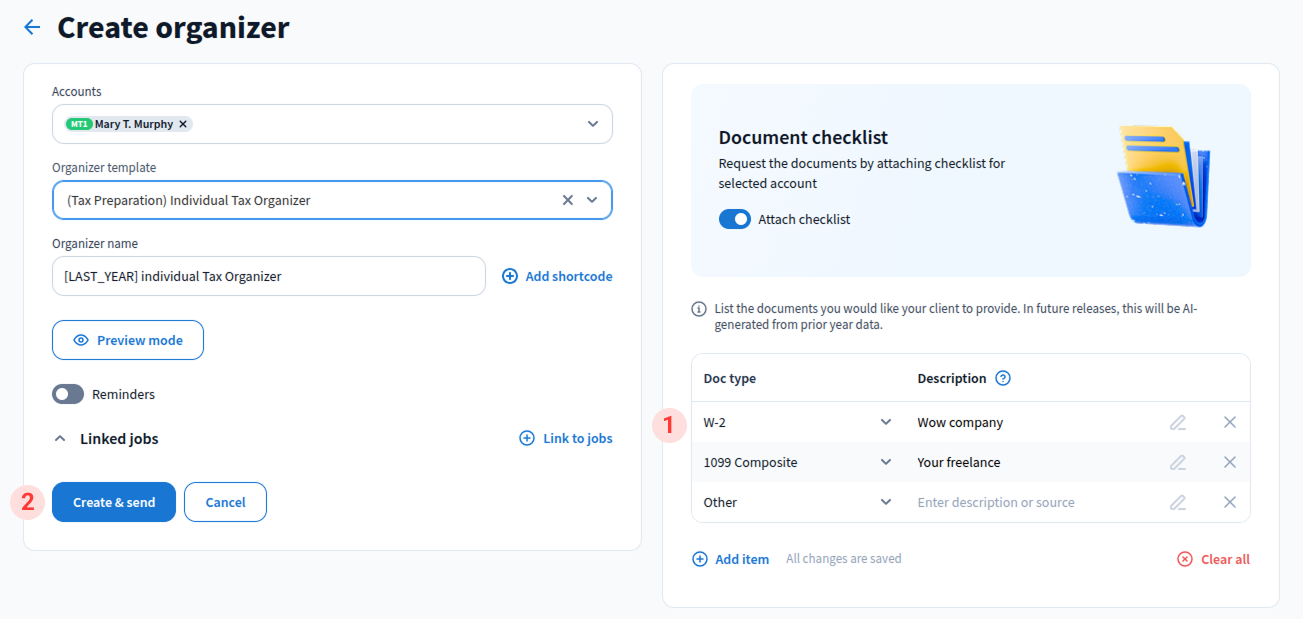This screenshot has height=619, width=1303.
Task: Click the Create & send button
Action: (x=114, y=502)
